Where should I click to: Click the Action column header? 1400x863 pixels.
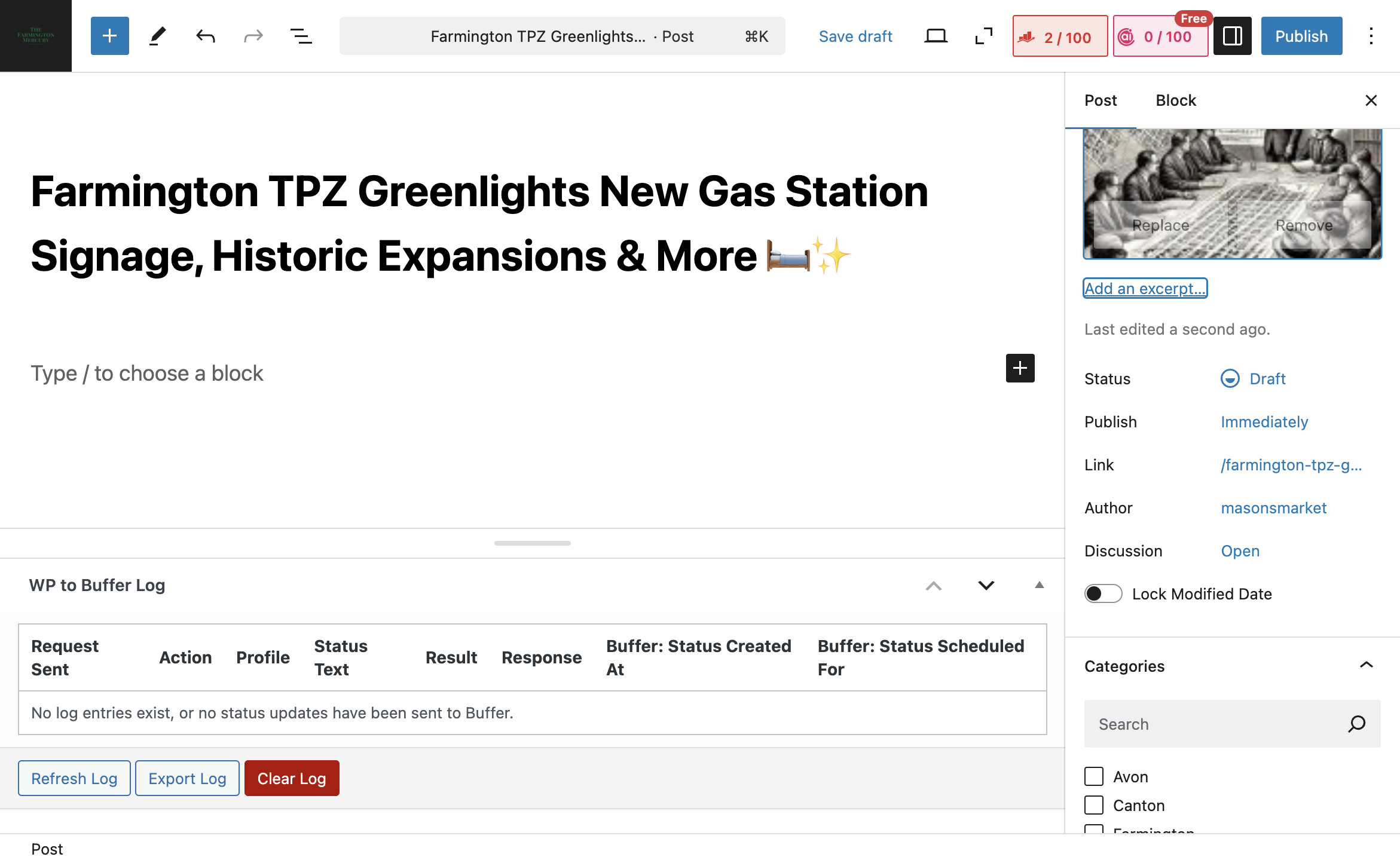(x=185, y=657)
